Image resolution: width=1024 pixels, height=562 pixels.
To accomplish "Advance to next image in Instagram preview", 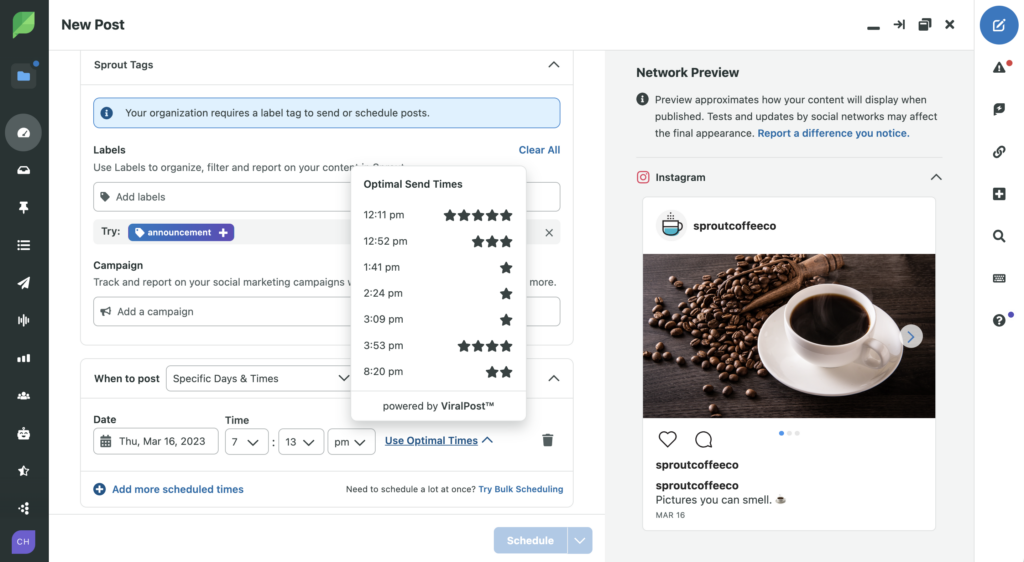I will click(x=910, y=336).
